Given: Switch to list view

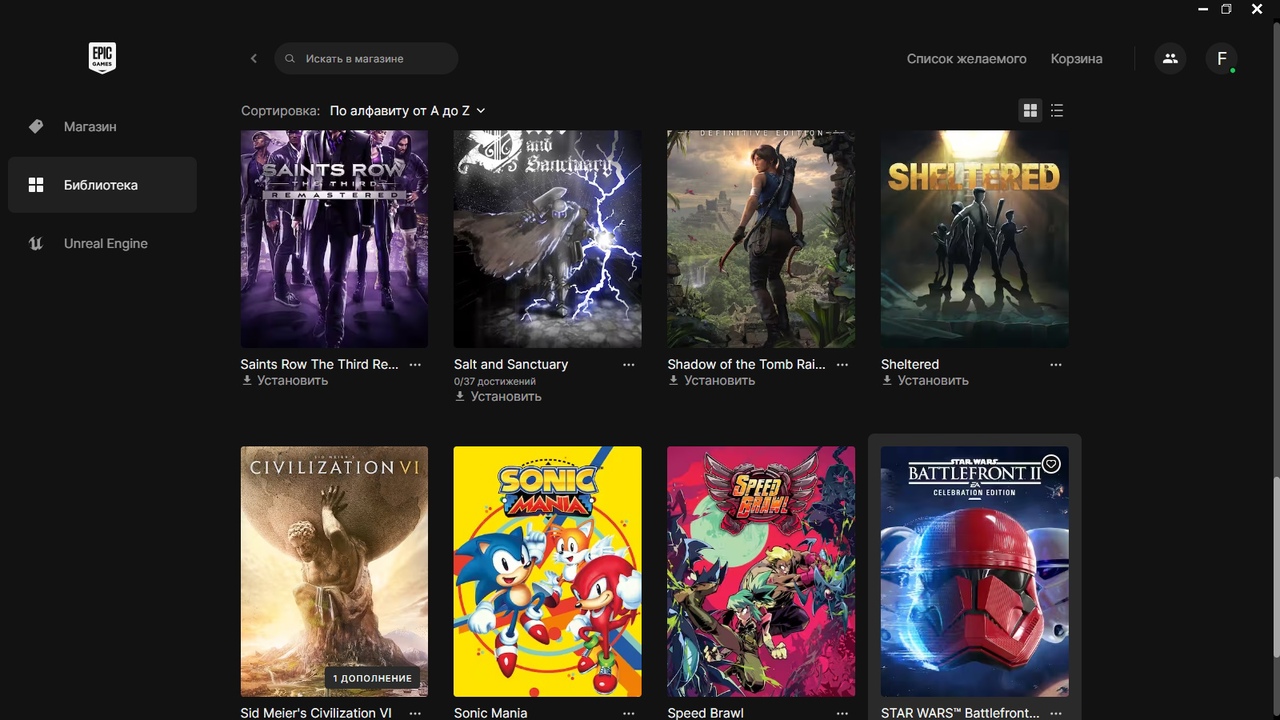Looking at the screenshot, I should [x=1057, y=110].
